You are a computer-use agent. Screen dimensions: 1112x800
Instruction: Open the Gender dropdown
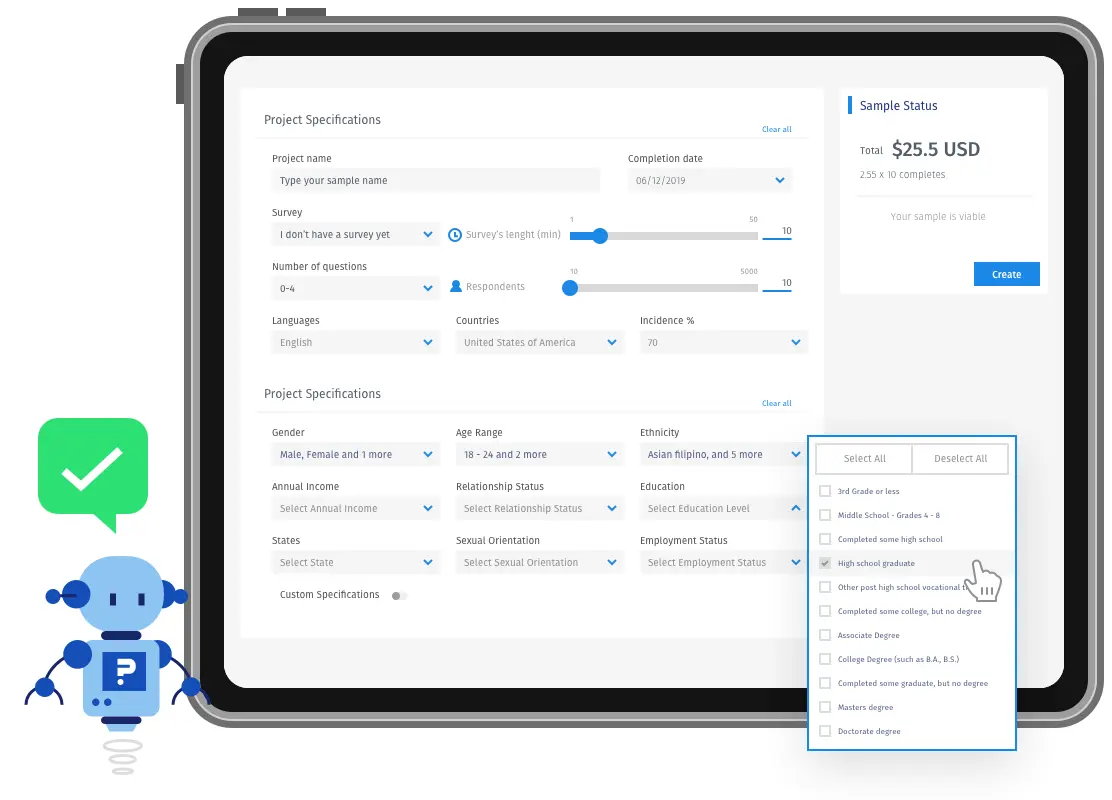[x=355, y=455]
